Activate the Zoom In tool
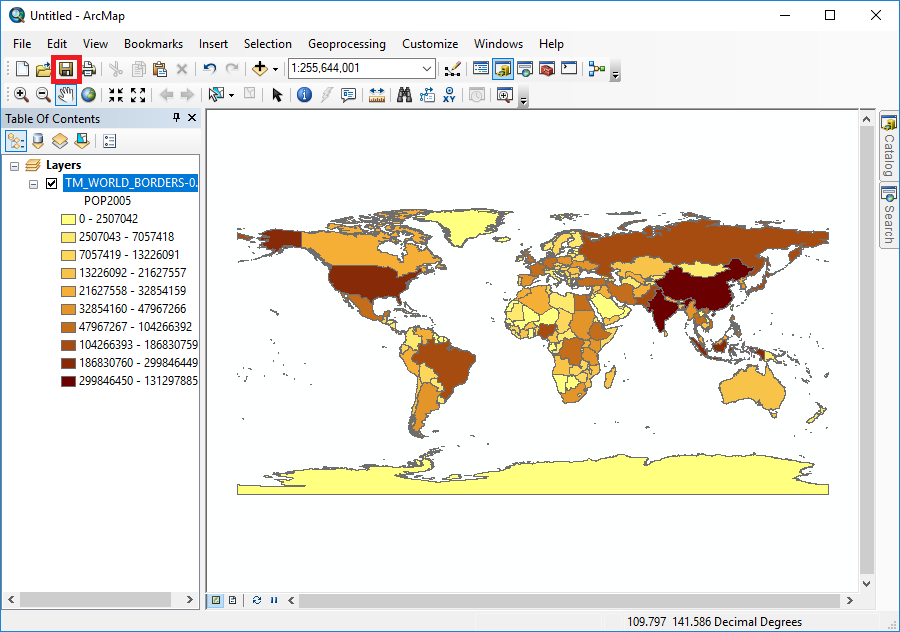900x632 pixels. tap(21, 94)
